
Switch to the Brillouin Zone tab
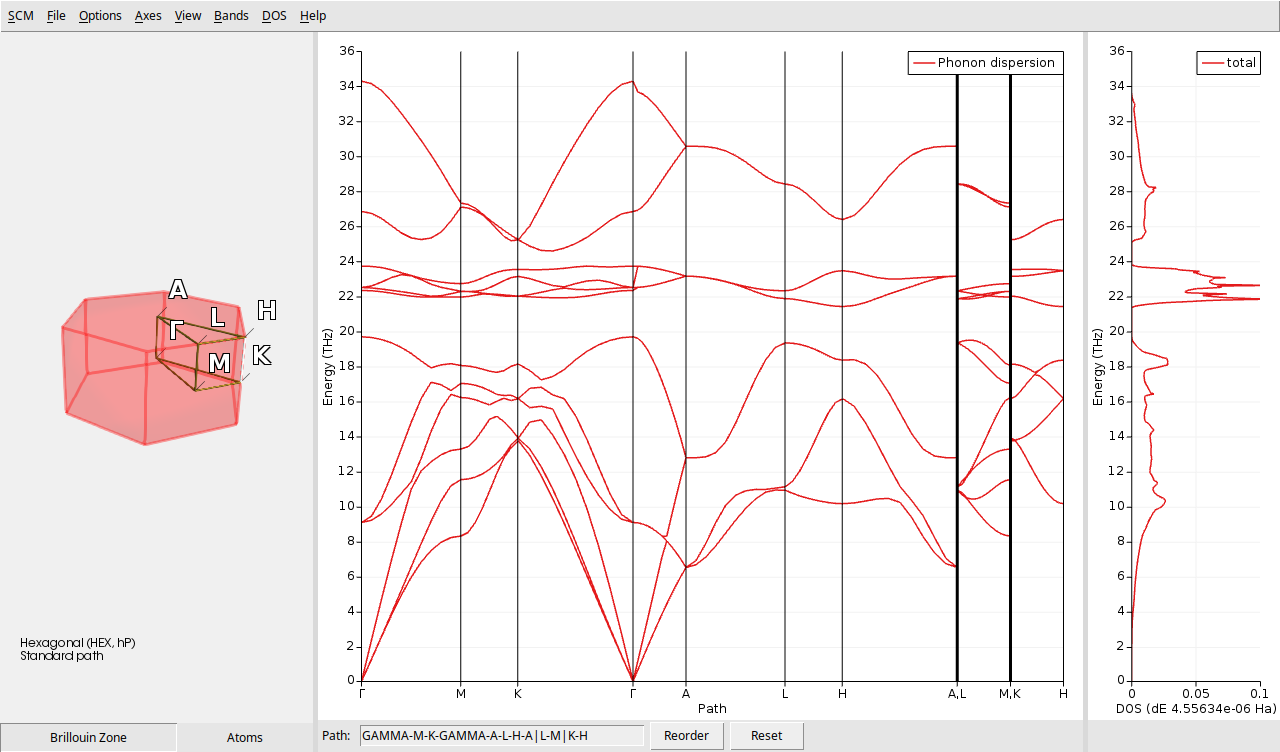click(x=88, y=737)
